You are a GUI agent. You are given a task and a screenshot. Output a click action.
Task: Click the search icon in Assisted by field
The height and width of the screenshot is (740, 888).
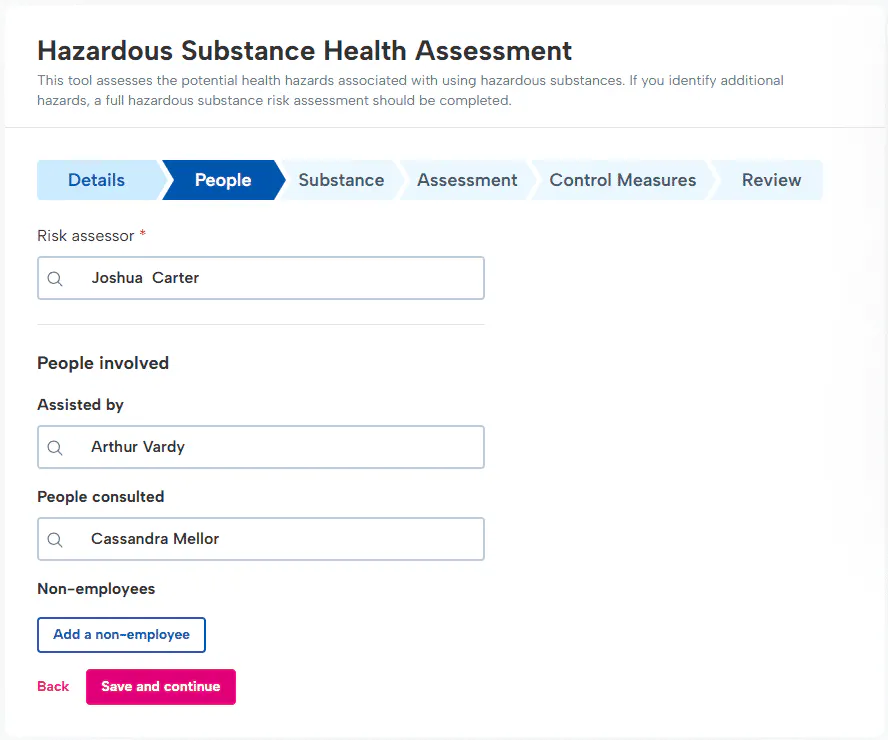tap(55, 448)
